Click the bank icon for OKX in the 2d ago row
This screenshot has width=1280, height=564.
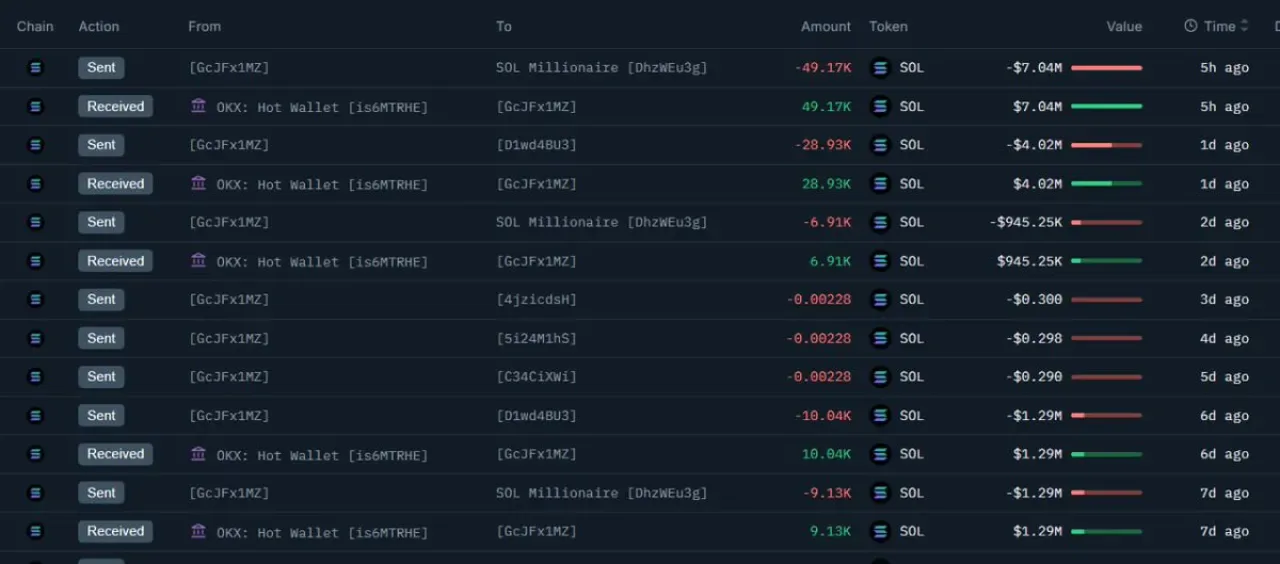pos(198,260)
